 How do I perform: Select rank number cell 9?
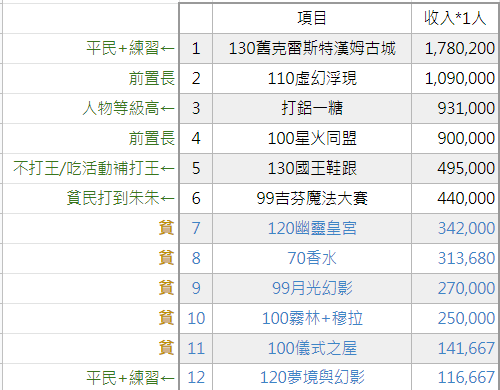(x=196, y=288)
